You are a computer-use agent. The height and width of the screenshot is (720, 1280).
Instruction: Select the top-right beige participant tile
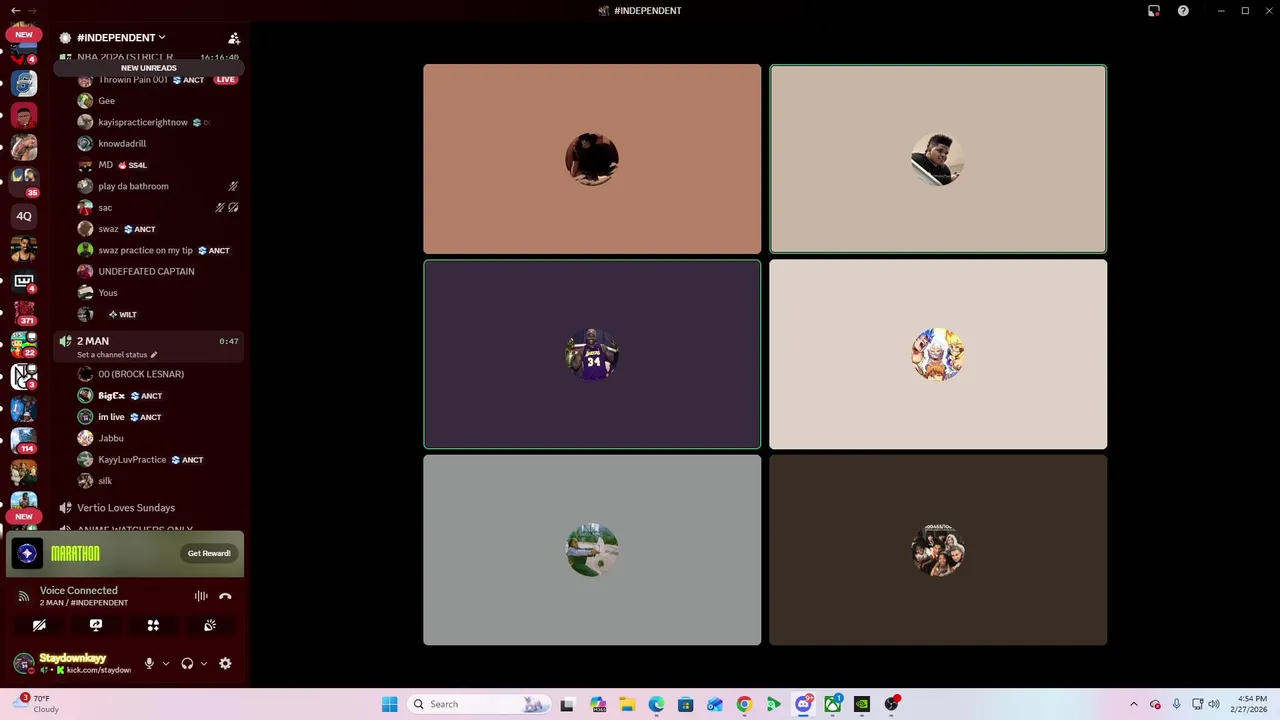click(x=938, y=159)
